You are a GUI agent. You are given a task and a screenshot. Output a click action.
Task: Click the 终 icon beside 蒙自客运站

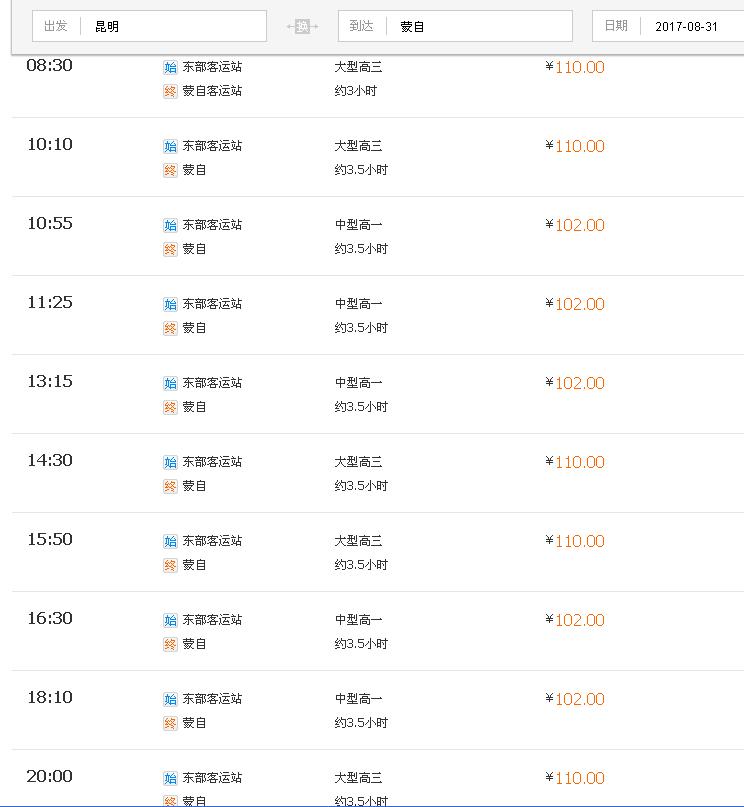click(170, 92)
